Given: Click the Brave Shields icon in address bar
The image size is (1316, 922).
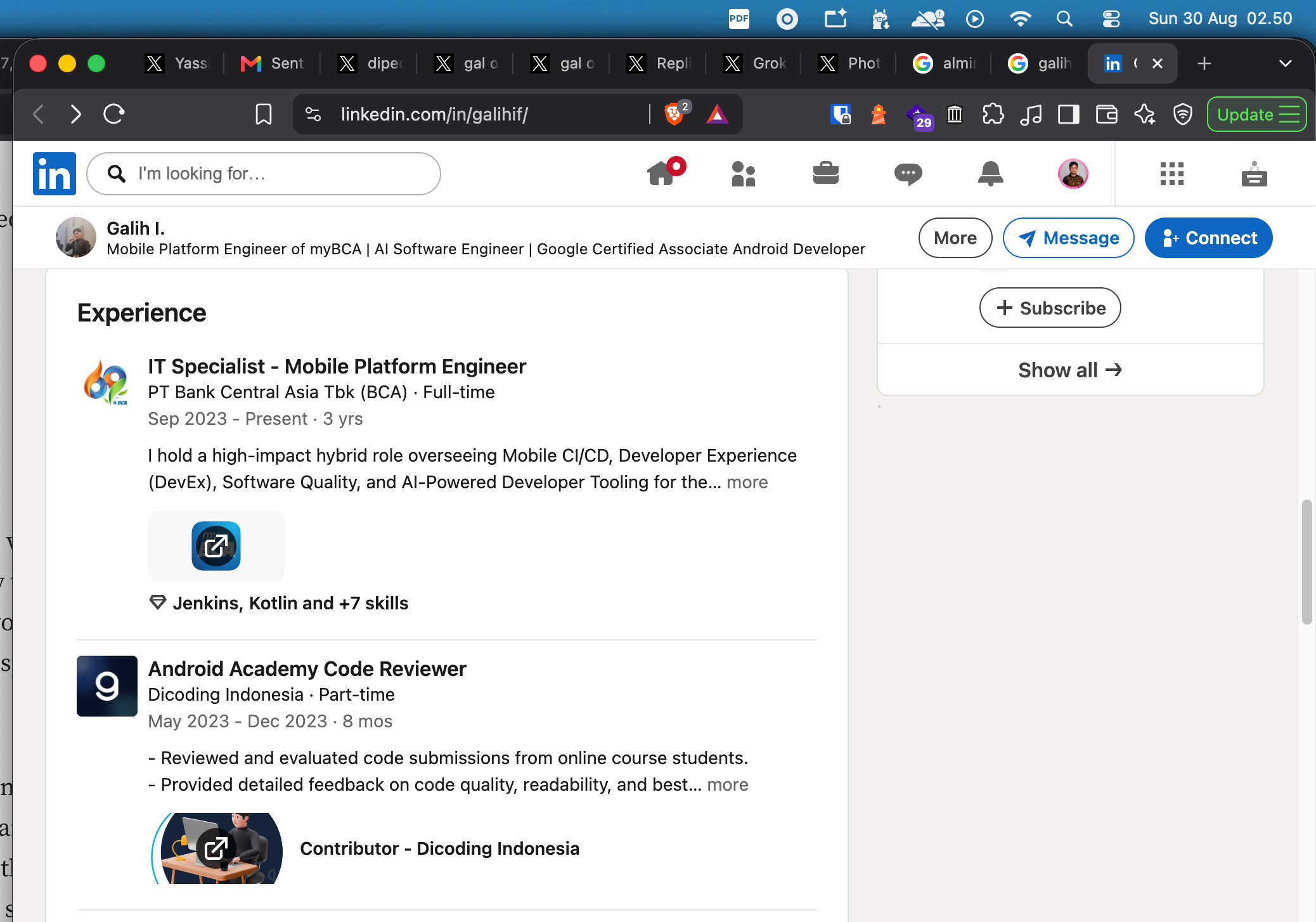Looking at the screenshot, I should (x=674, y=114).
